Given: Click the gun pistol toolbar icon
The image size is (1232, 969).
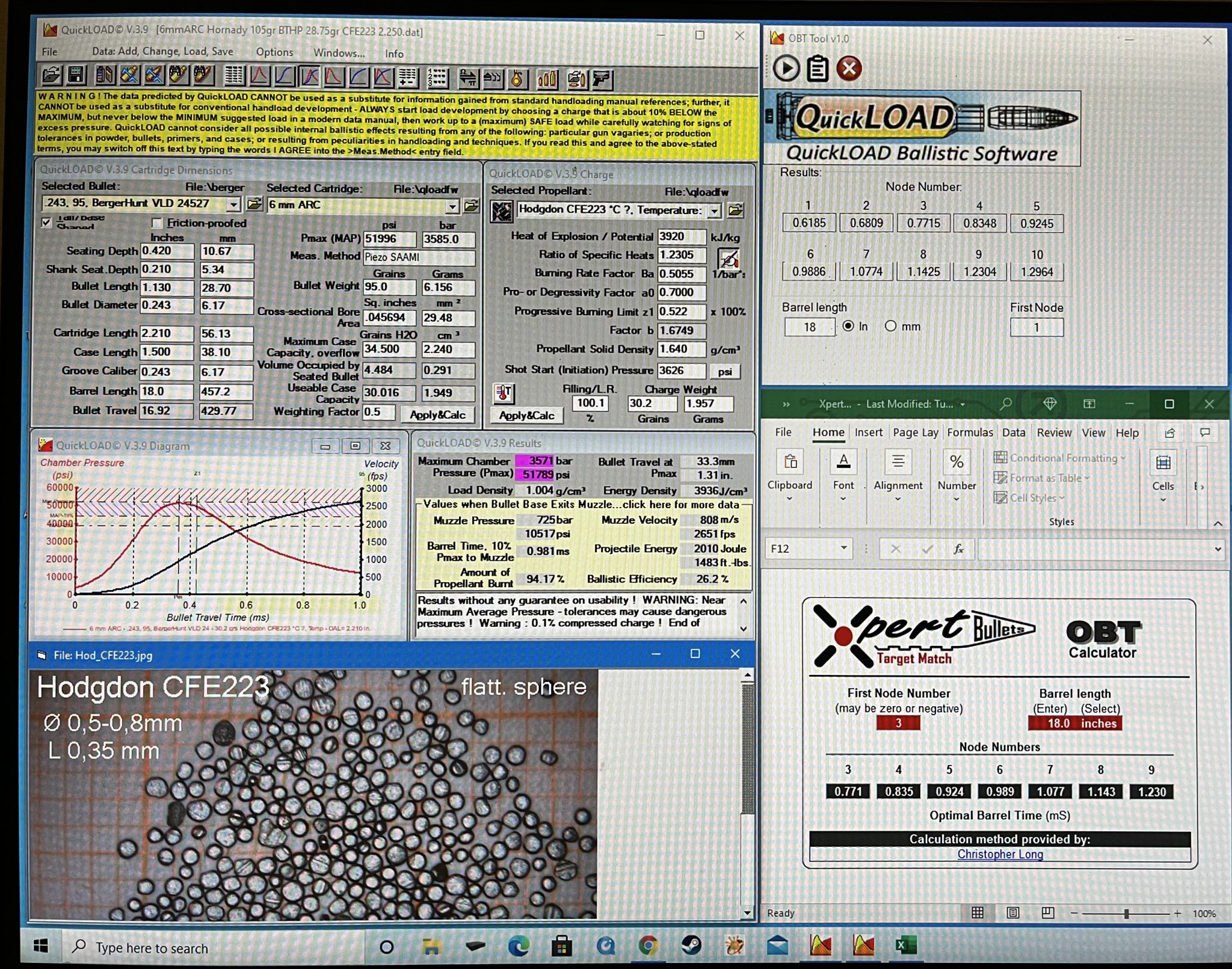Looking at the screenshot, I should 602,78.
